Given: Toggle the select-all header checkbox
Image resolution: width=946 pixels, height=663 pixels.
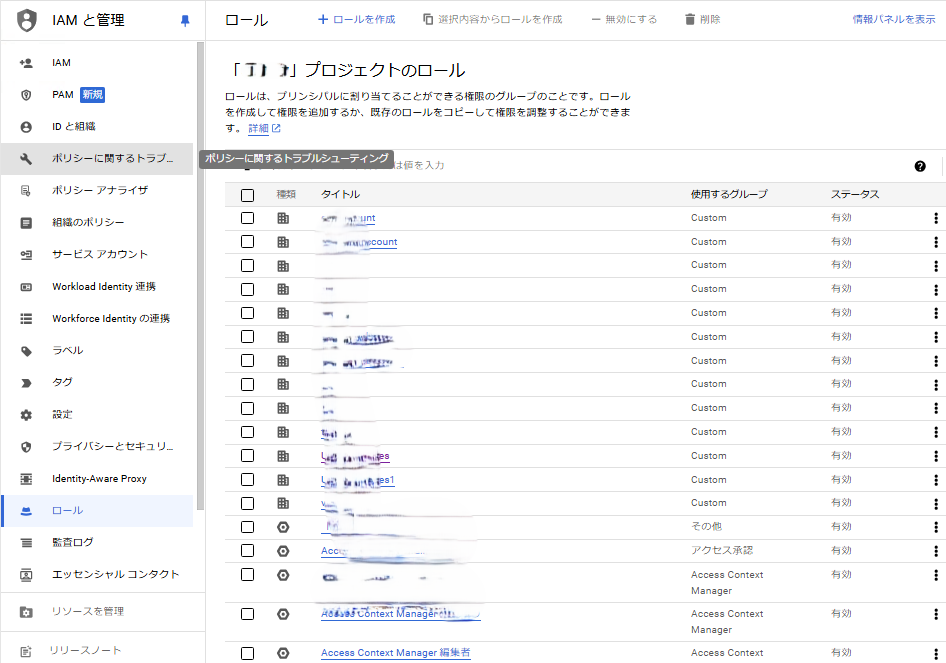Looking at the screenshot, I should point(247,195).
